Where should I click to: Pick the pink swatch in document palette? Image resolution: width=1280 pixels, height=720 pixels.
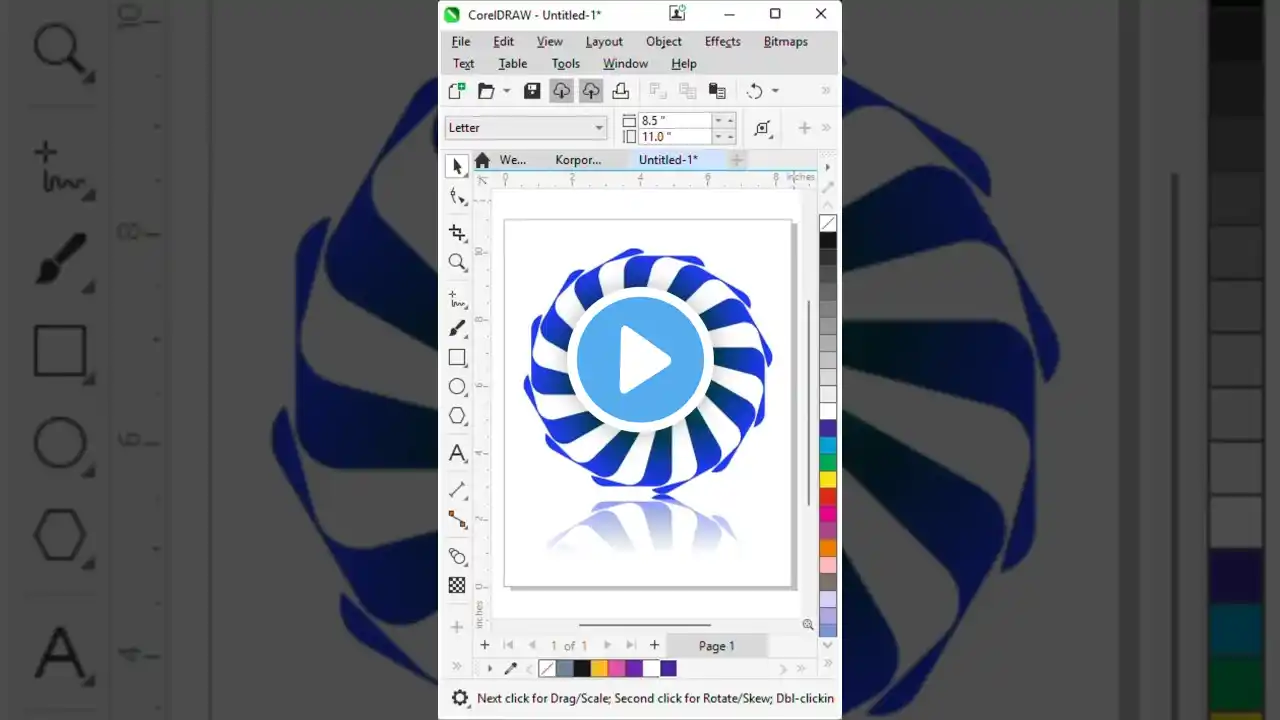[616, 668]
